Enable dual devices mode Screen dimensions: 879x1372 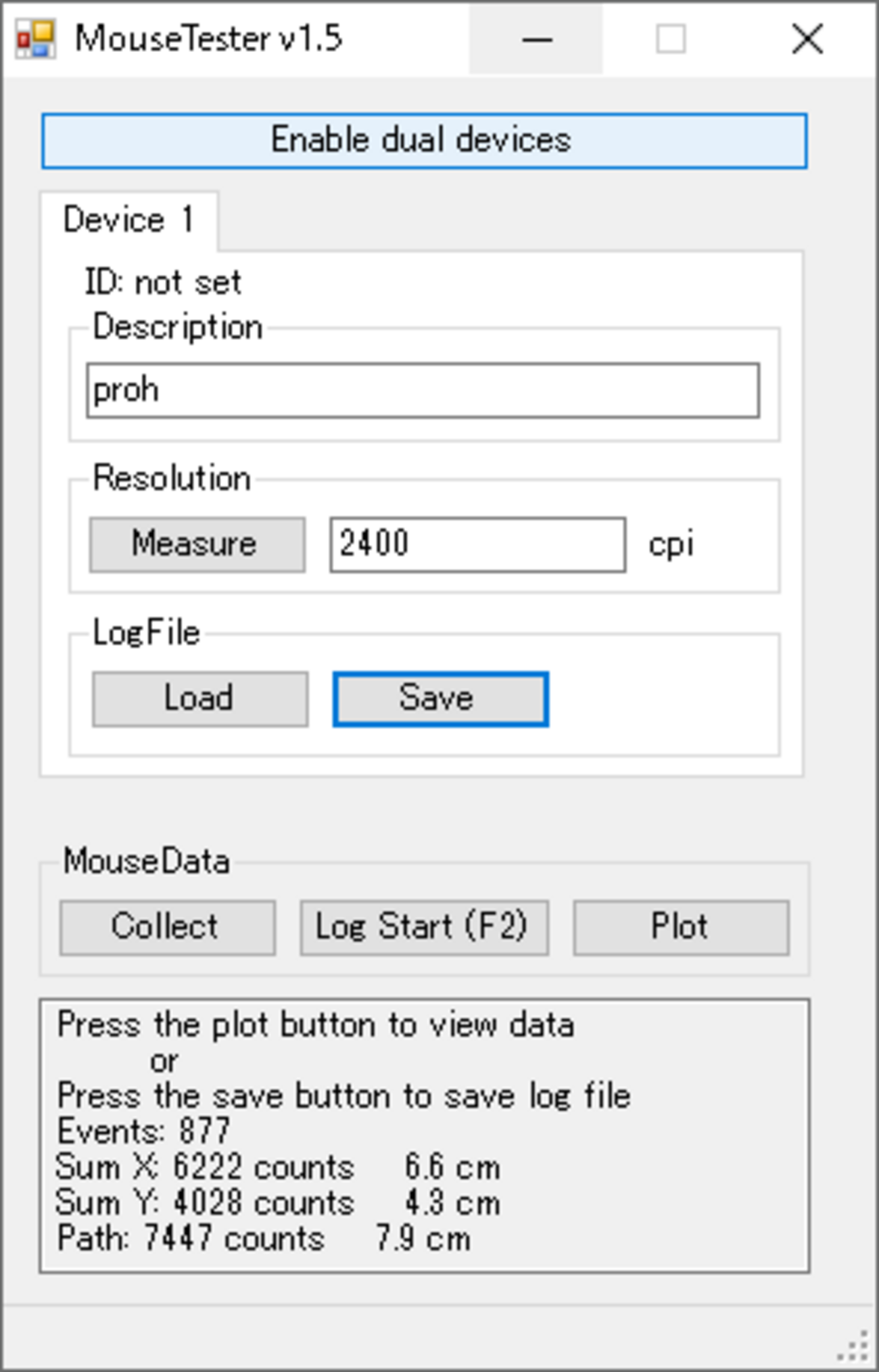424,141
